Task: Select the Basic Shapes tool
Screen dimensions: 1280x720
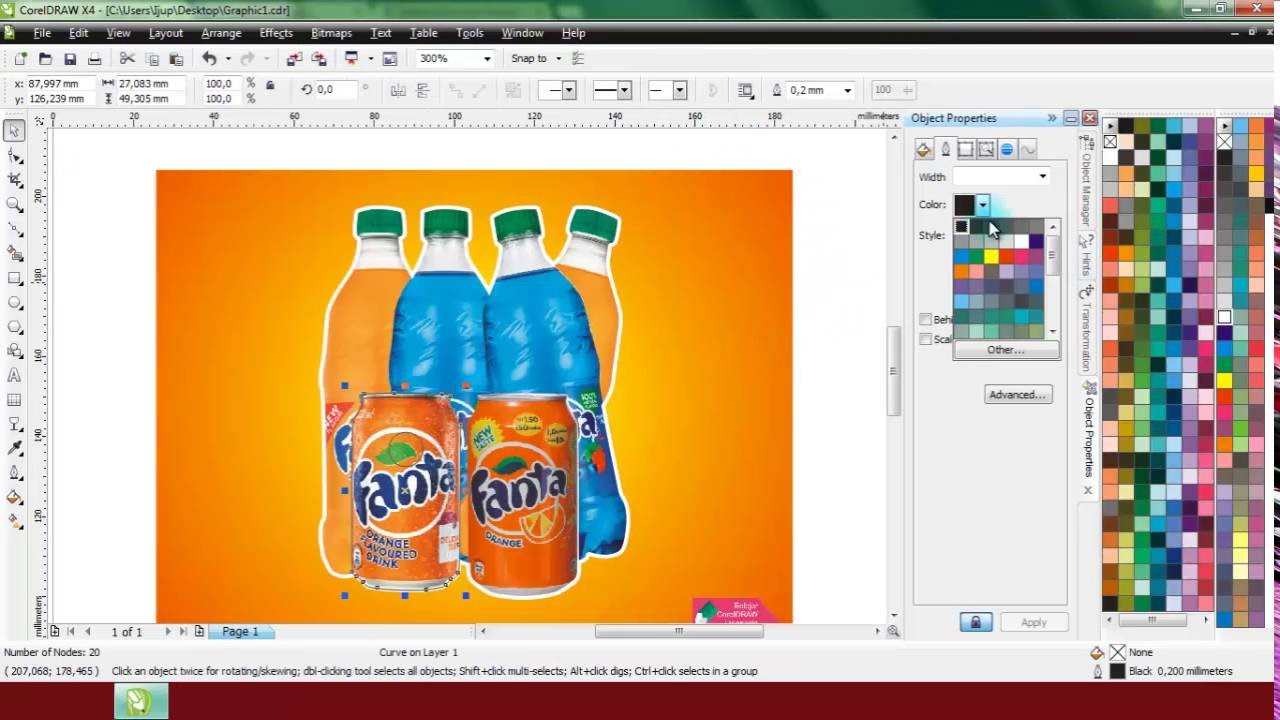Action: click(x=14, y=351)
